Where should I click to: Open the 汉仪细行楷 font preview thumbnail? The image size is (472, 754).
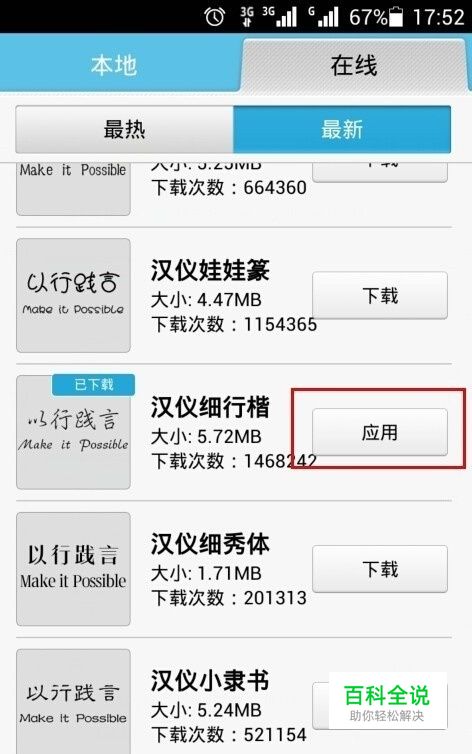73,432
